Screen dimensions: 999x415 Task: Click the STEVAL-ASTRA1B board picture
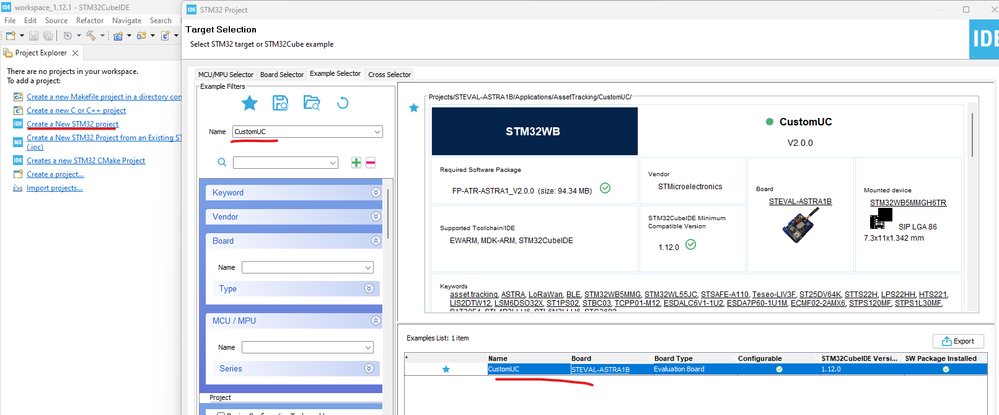[x=800, y=226]
